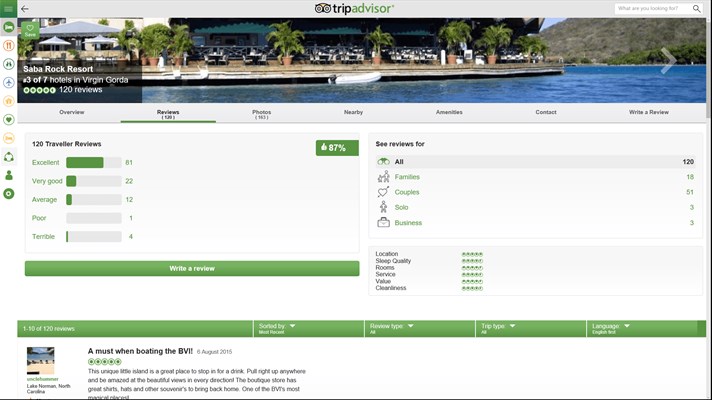Open the Review type dropdown
Image resolution: width=712 pixels, height=400 pixels.
(x=420, y=328)
